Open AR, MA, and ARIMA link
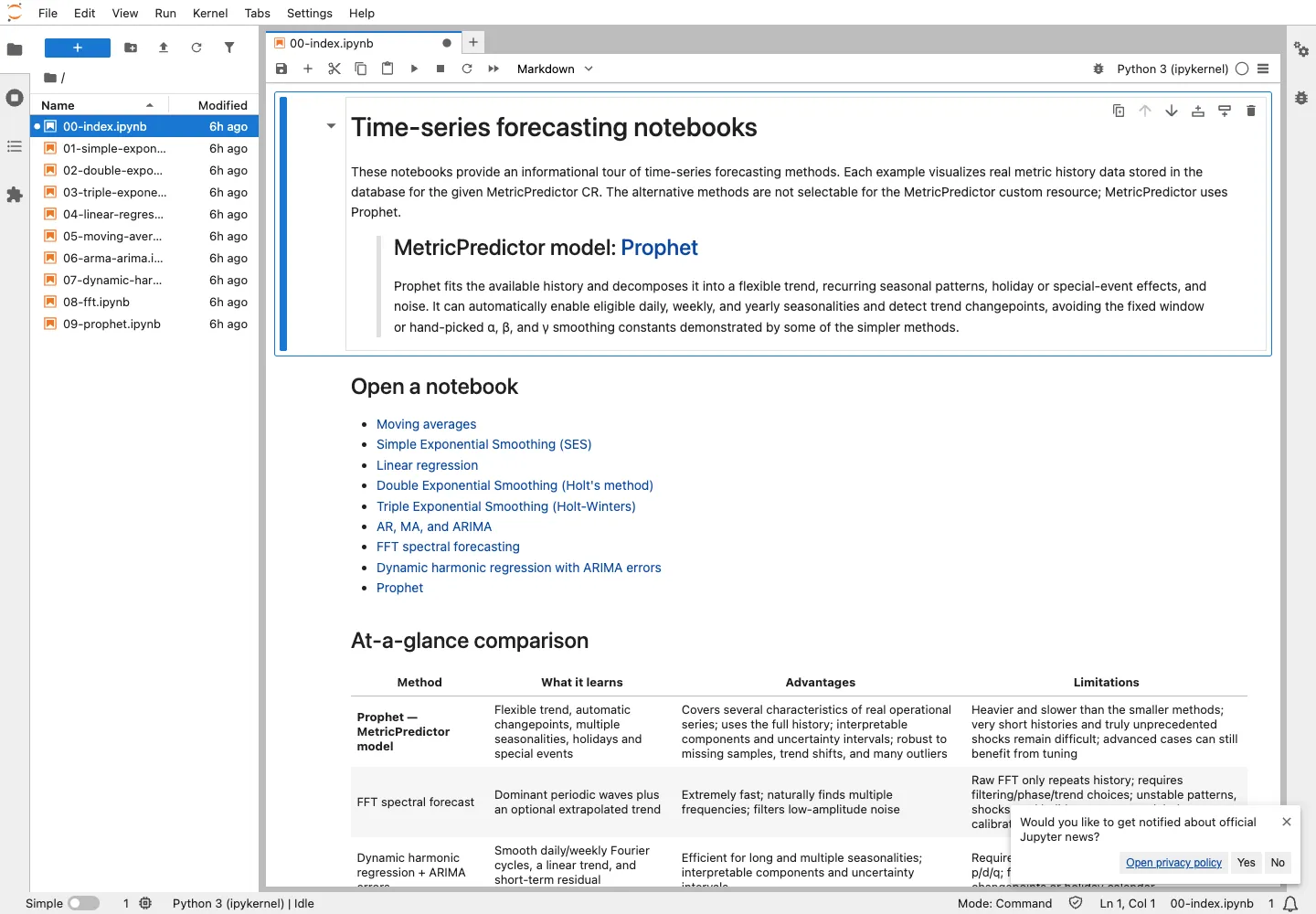 pos(434,526)
